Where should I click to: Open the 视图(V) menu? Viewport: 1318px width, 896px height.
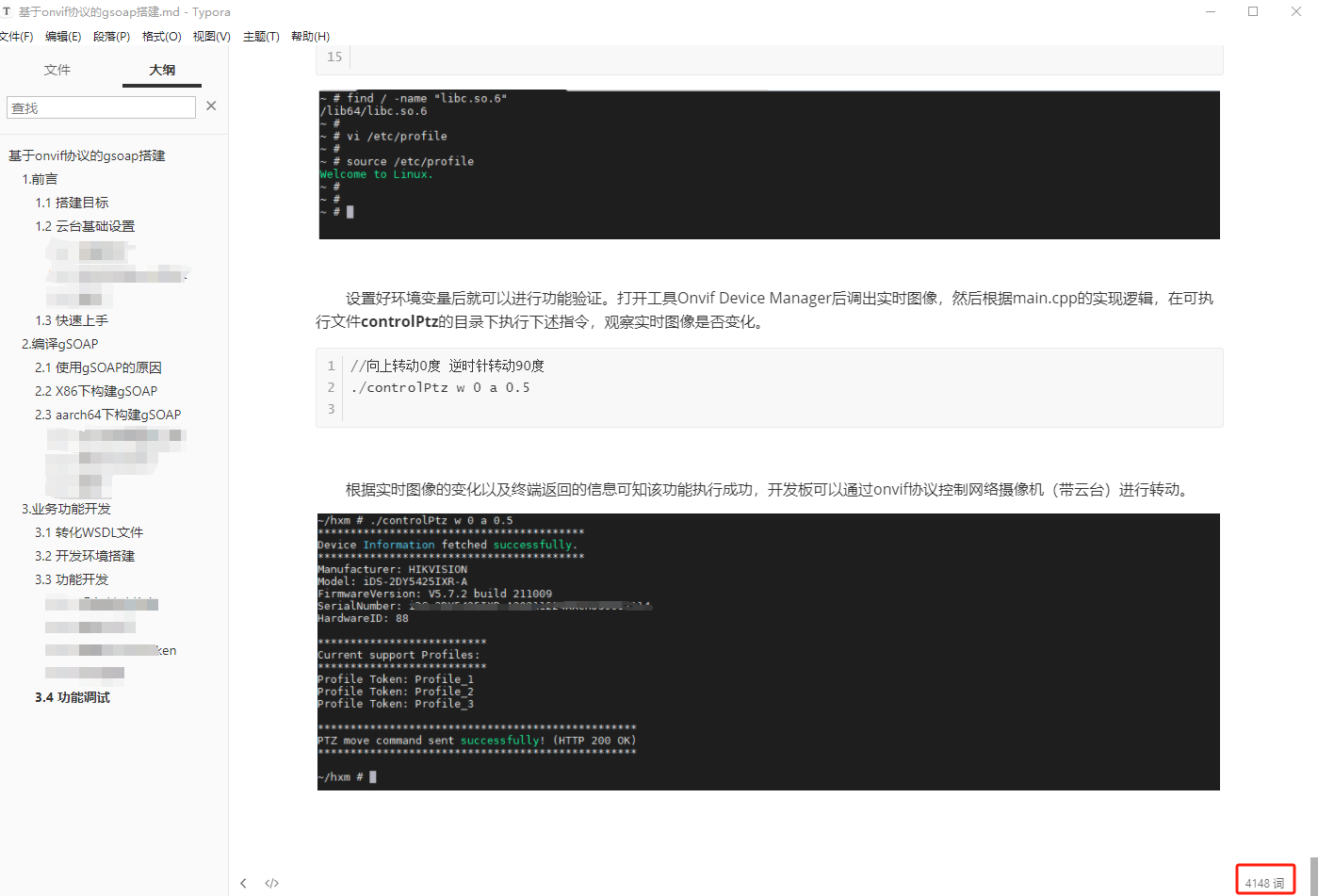point(211,36)
